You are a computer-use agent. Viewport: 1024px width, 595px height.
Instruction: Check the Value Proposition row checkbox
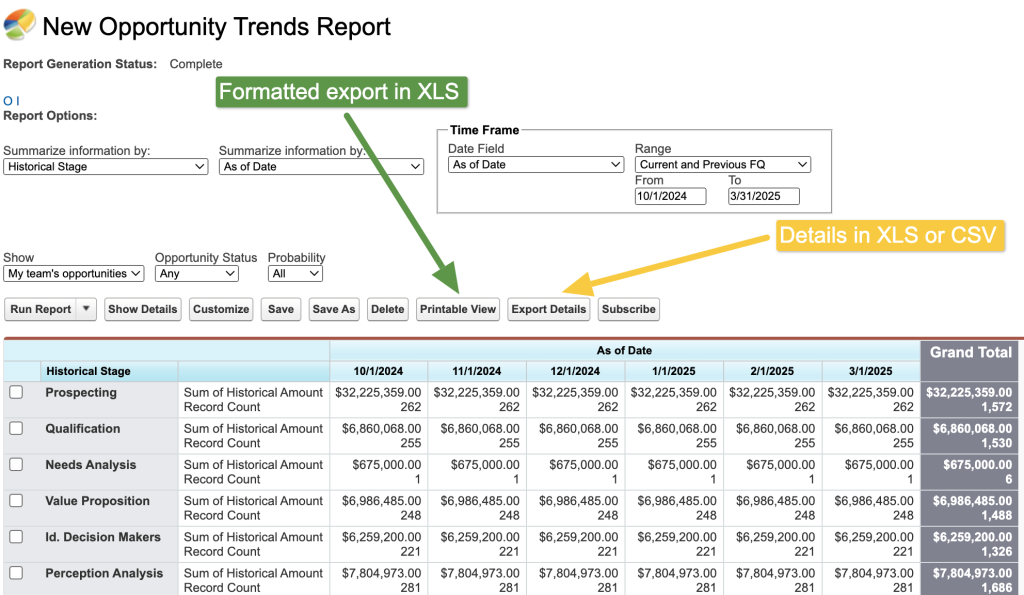[16, 500]
